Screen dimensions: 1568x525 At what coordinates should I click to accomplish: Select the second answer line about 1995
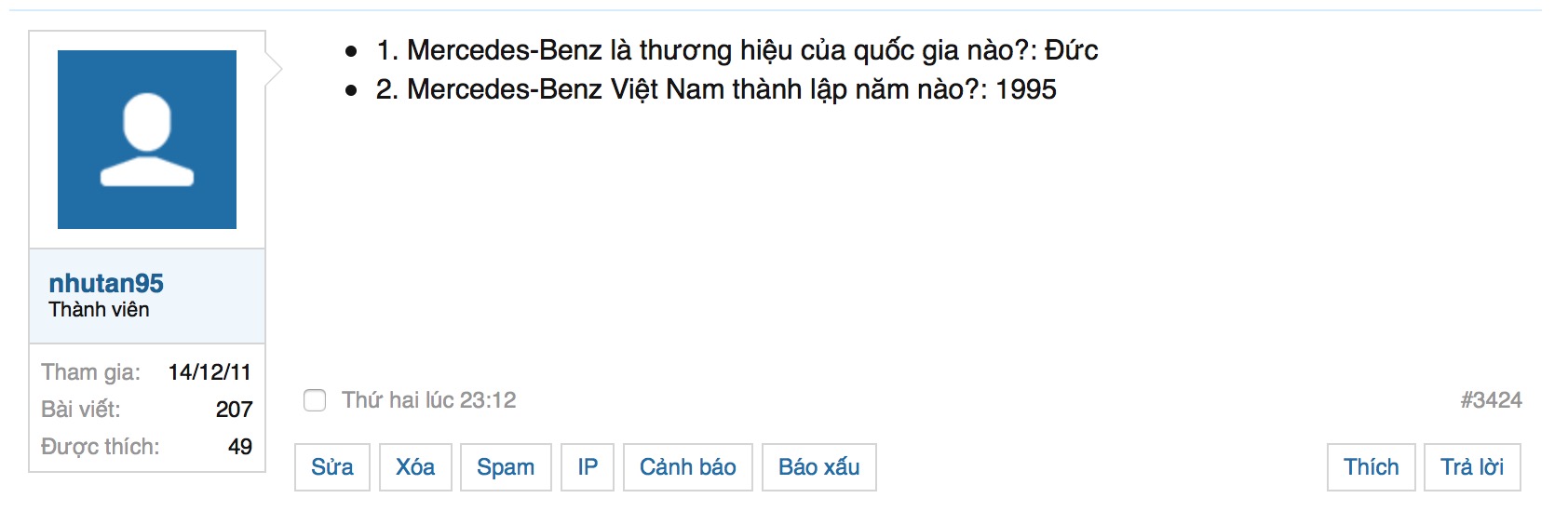click(x=716, y=89)
